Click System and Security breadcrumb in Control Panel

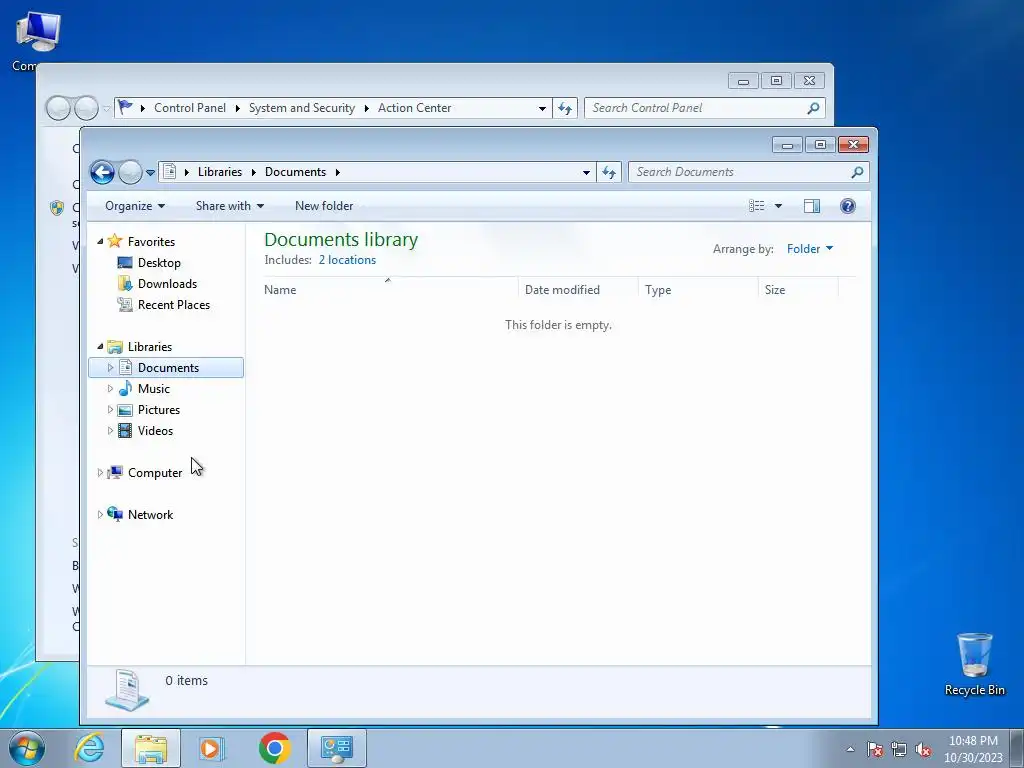click(x=302, y=108)
